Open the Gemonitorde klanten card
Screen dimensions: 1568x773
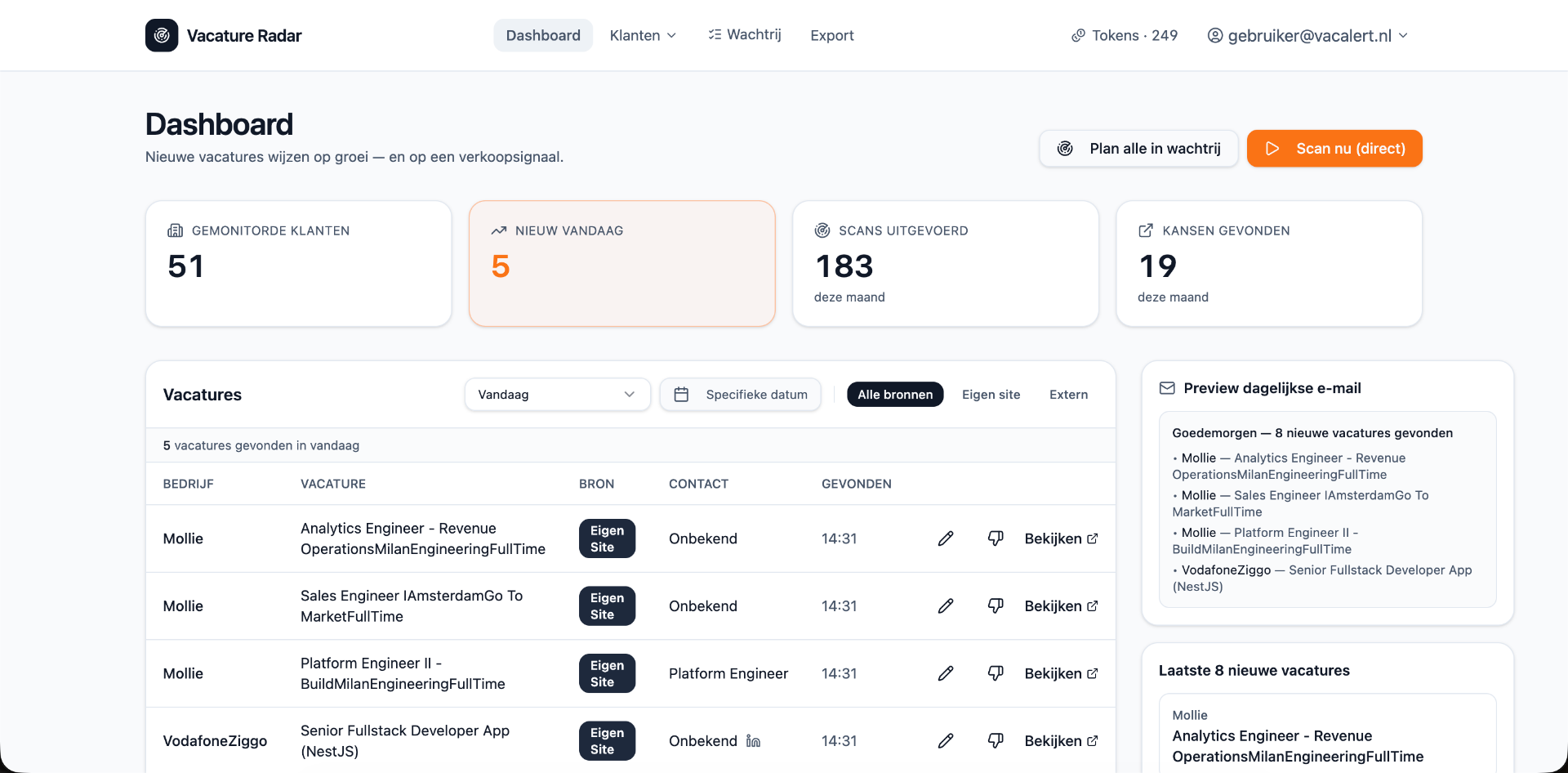[299, 264]
